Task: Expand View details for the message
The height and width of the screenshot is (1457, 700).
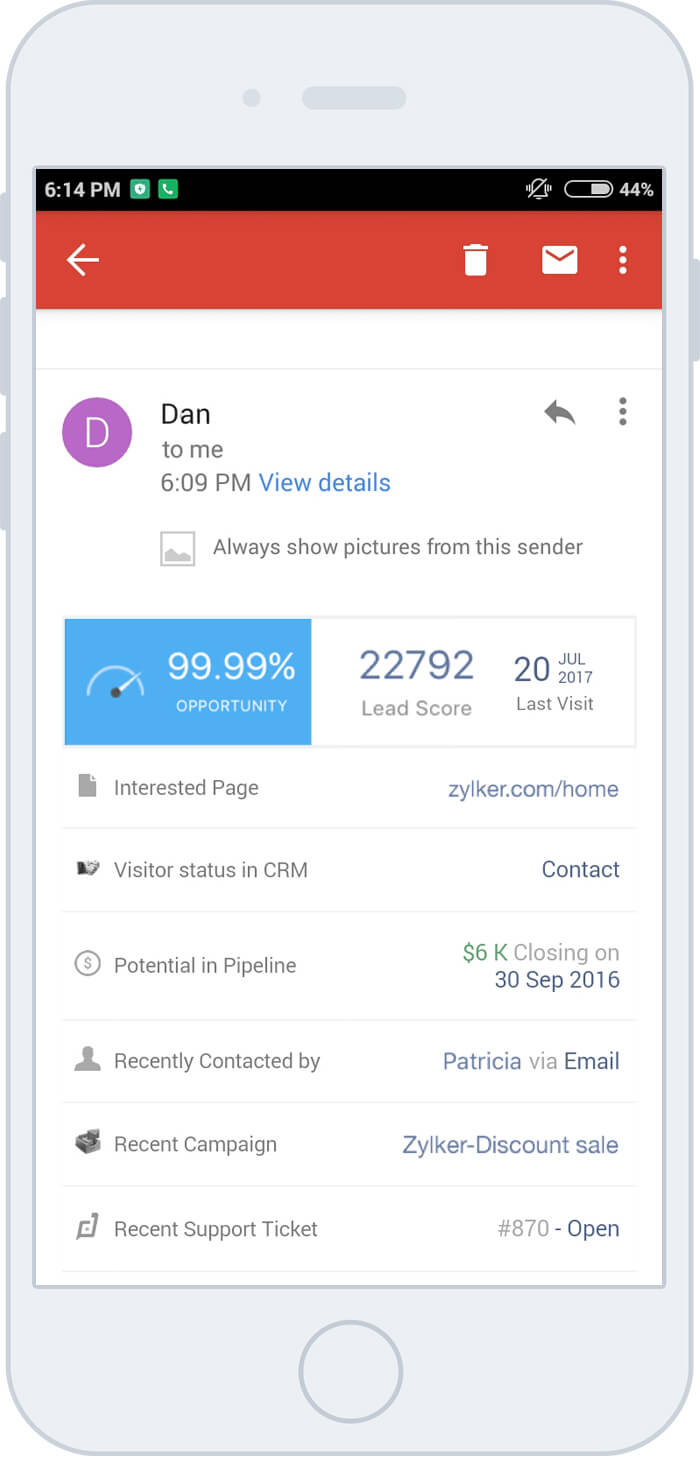Action: click(324, 483)
